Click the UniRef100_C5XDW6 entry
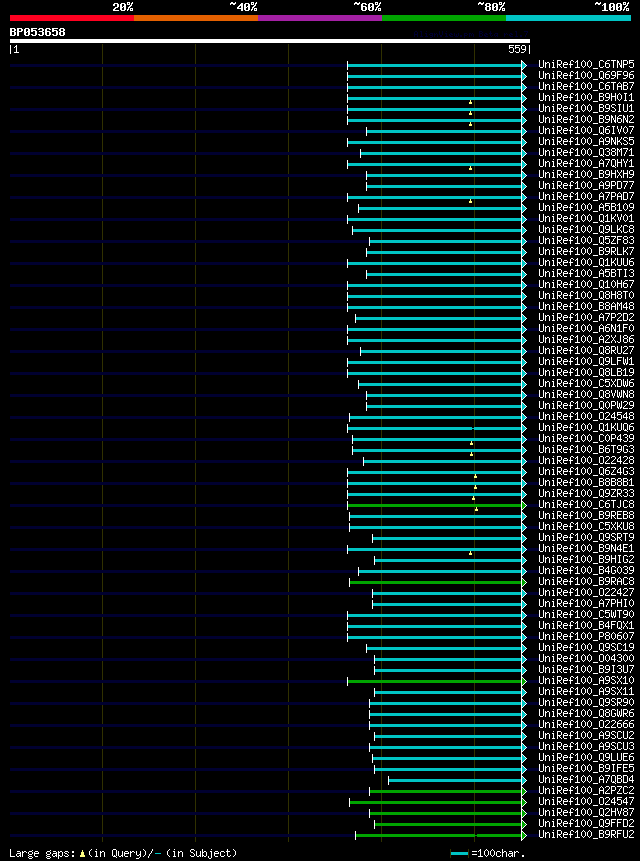This screenshot has height=861, width=640. pos(586,383)
